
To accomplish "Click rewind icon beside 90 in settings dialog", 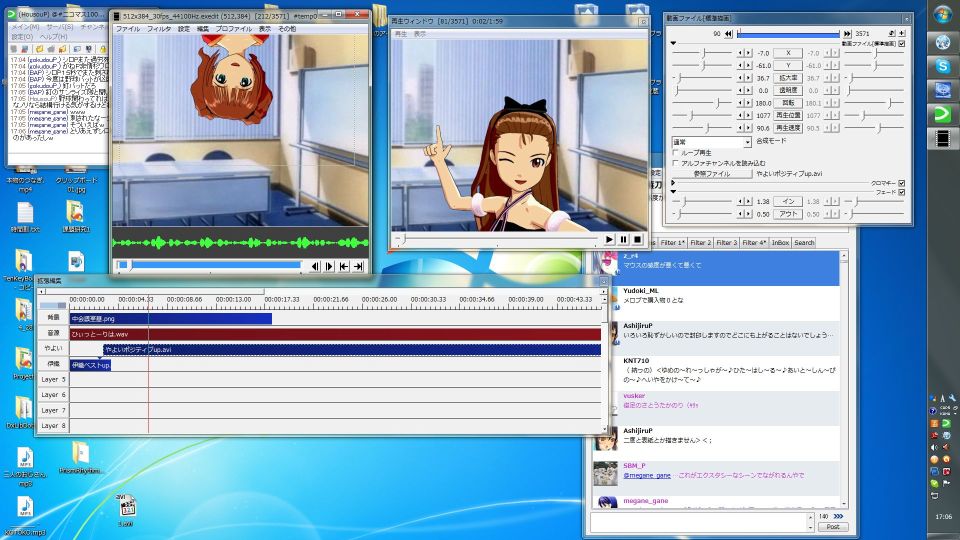I will tap(729, 34).
